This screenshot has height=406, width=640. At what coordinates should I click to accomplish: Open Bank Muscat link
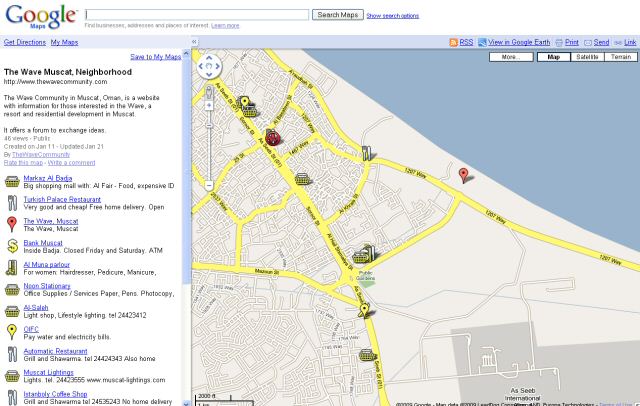coord(43,243)
